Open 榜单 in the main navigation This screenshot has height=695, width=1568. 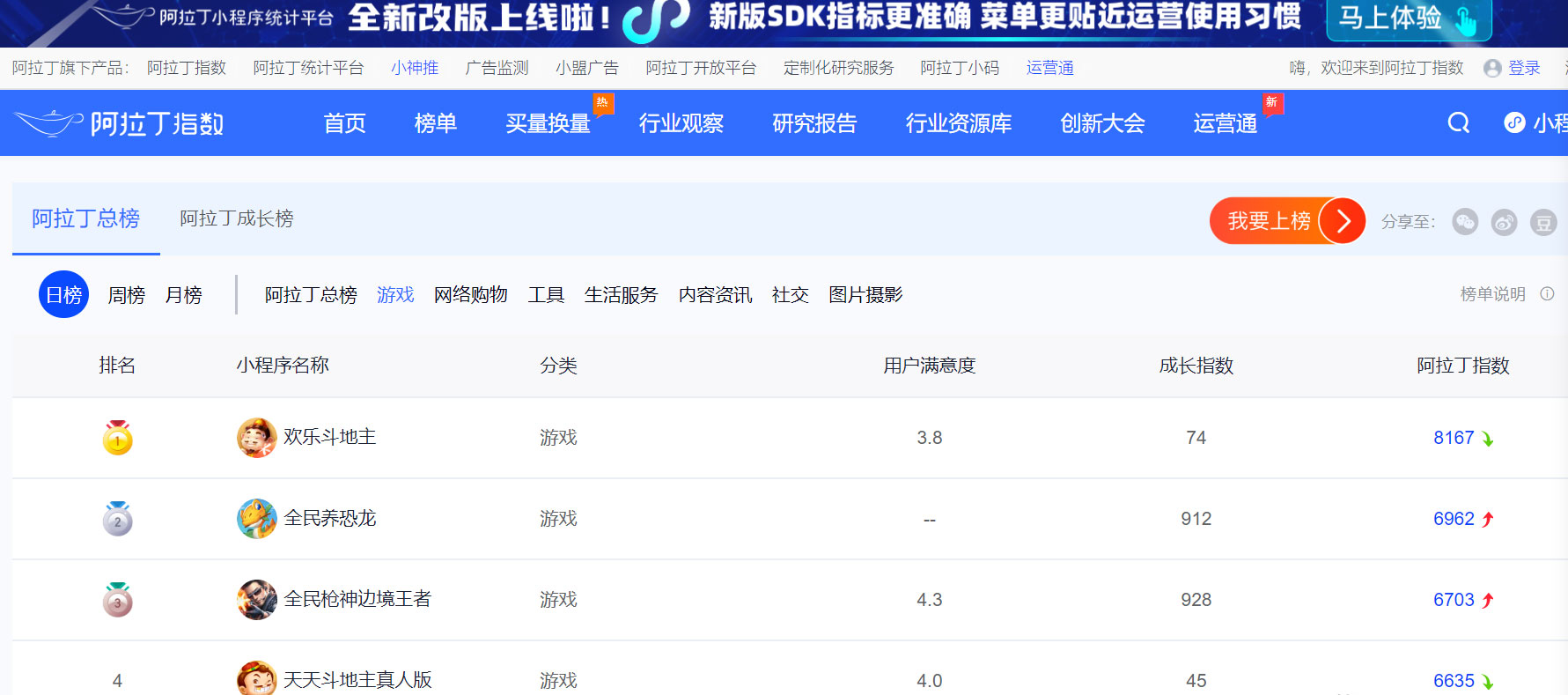(436, 123)
